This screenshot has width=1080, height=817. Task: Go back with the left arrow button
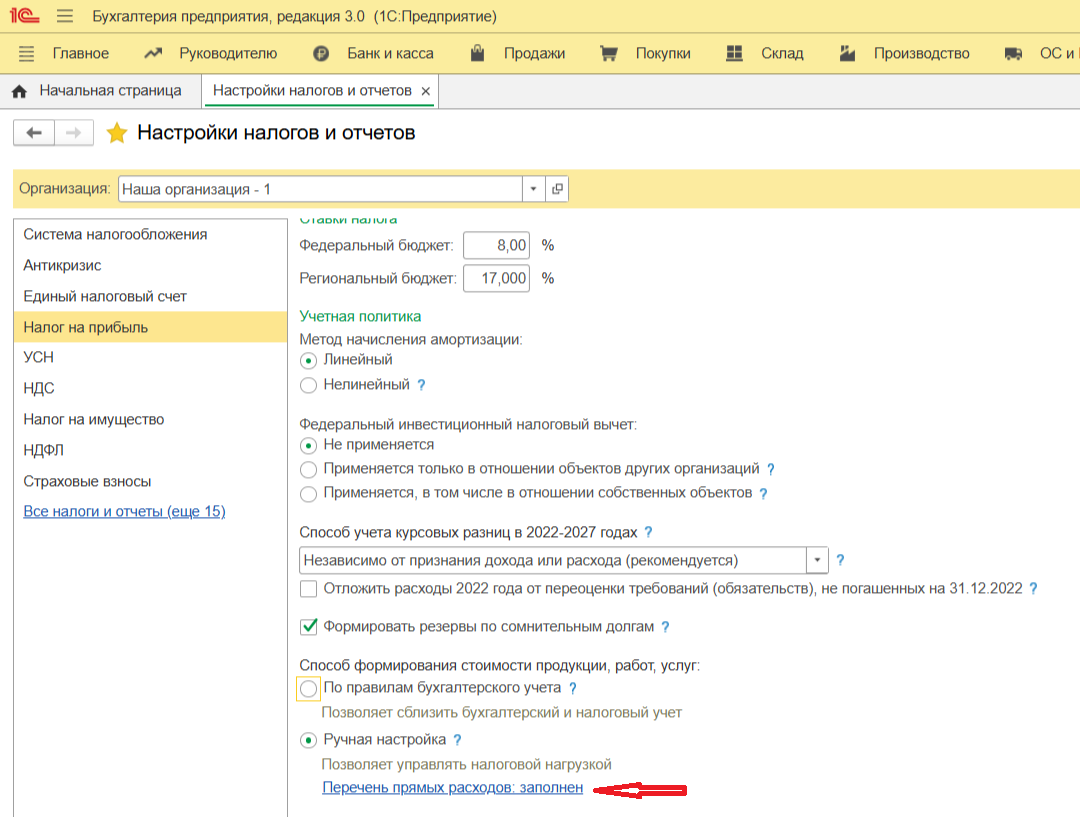click(x=34, y=132)
